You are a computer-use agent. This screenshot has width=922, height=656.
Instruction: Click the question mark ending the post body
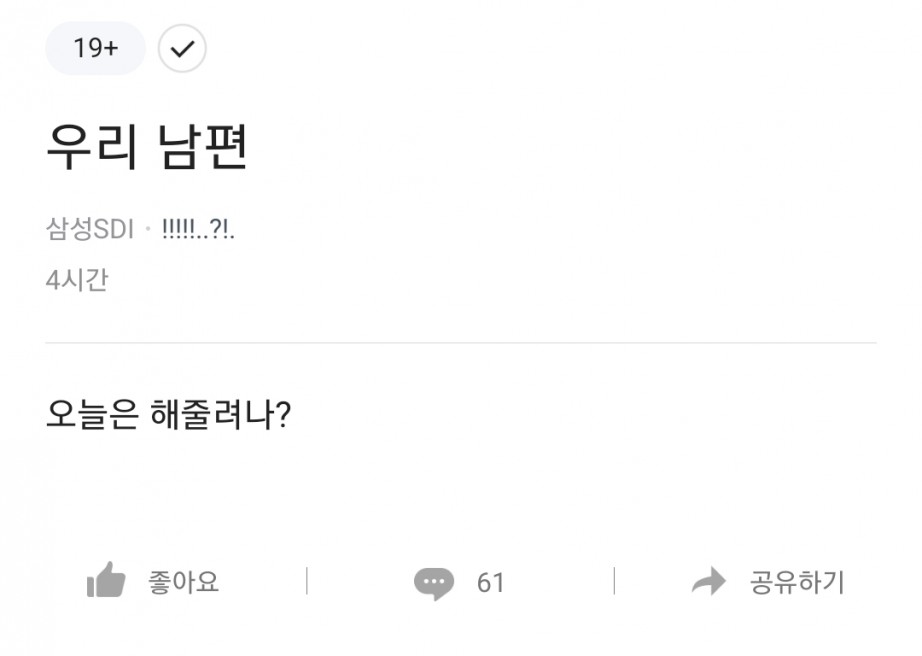point(283,413)
